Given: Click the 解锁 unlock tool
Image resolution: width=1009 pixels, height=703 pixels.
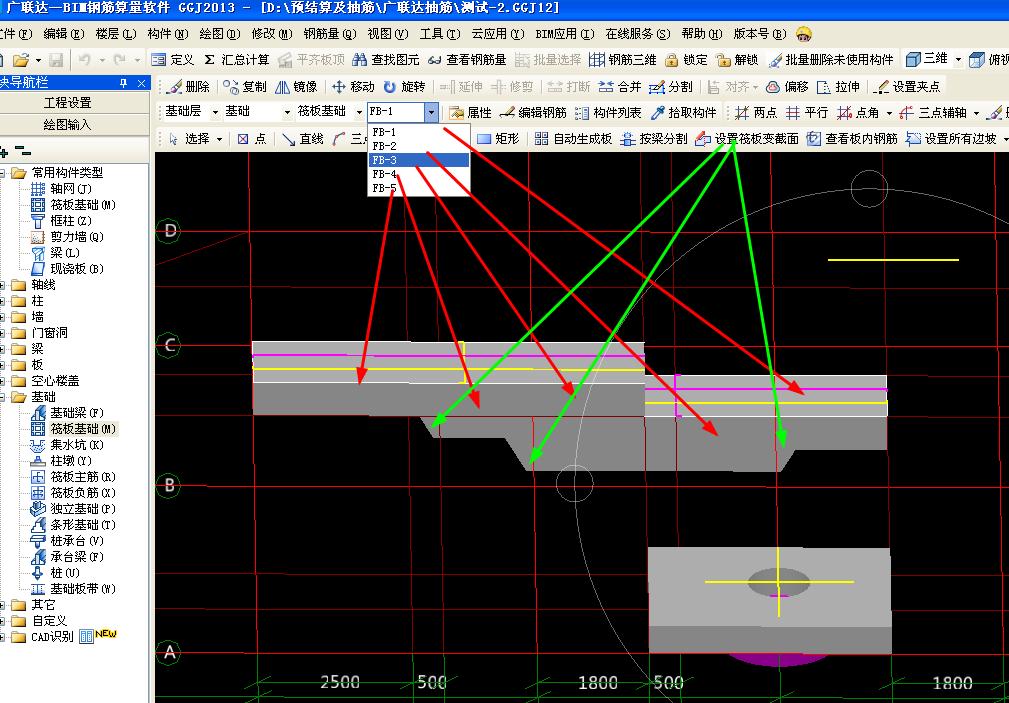Looking at the screenshot, I should pyautogui.click(x=737, y=60).
